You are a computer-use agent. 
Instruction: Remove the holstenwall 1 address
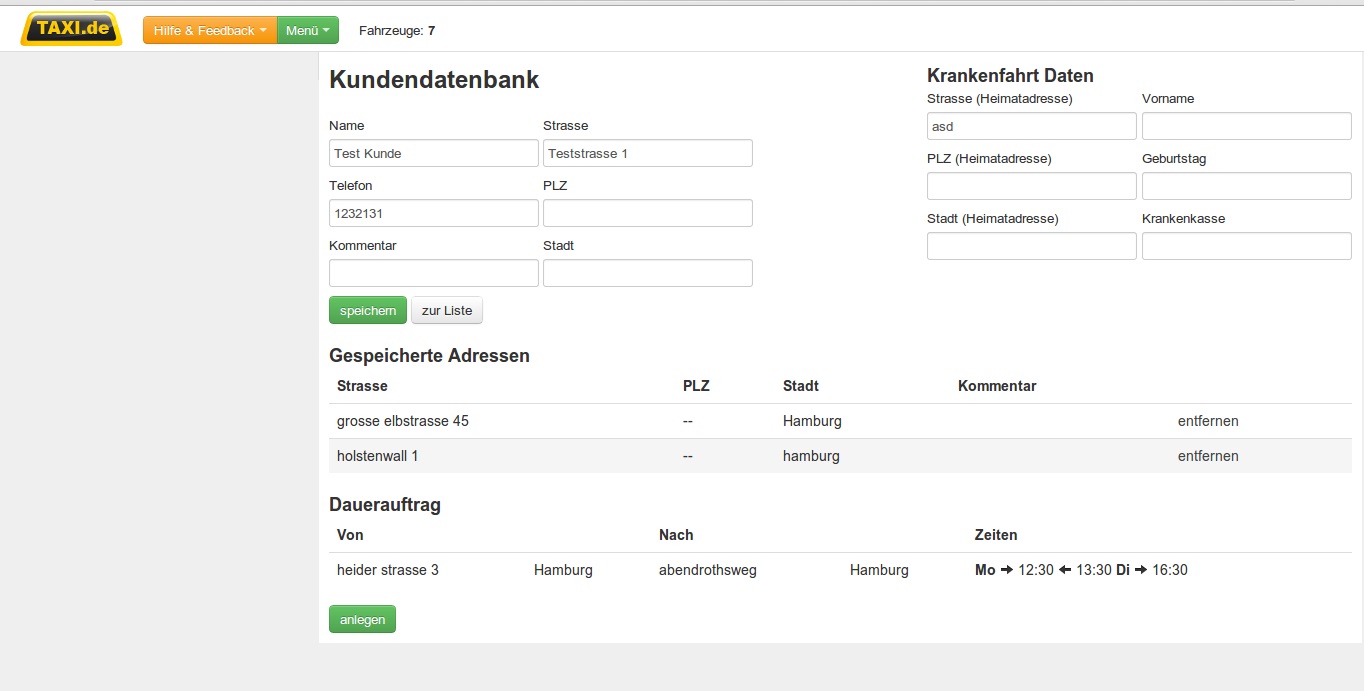(1207, 456)
